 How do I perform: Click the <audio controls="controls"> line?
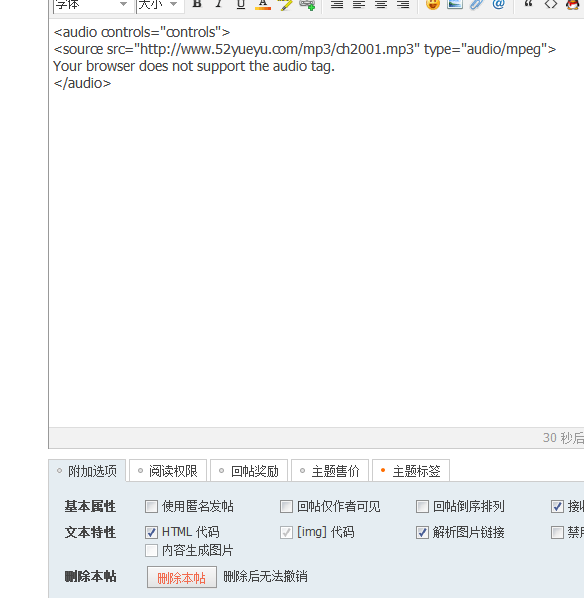(x=142, y=32)
